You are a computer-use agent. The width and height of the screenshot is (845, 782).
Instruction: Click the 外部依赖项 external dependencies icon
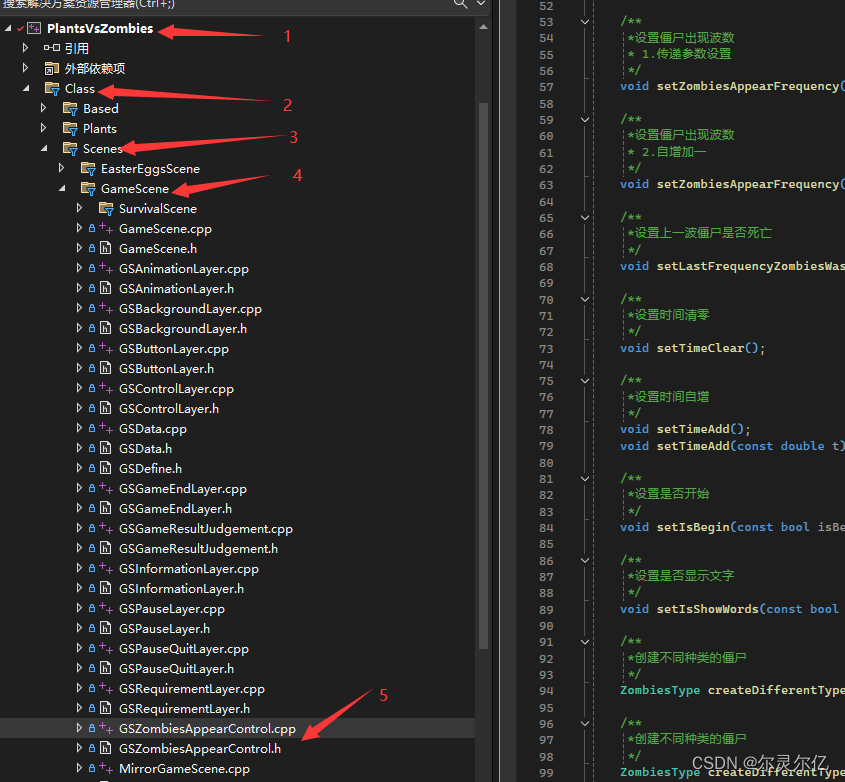(52, 68)
